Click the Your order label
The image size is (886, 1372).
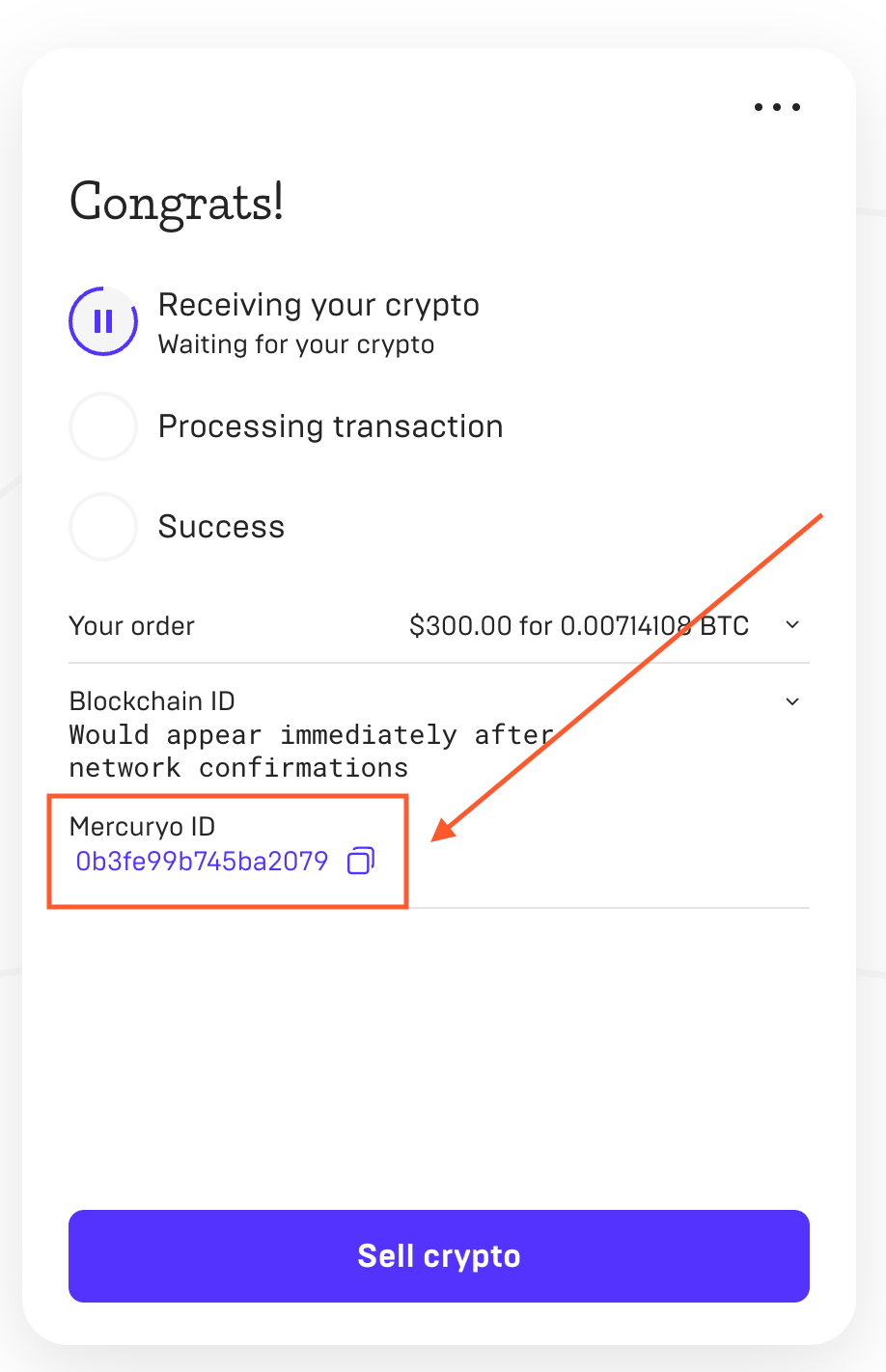tap(132, 626)
